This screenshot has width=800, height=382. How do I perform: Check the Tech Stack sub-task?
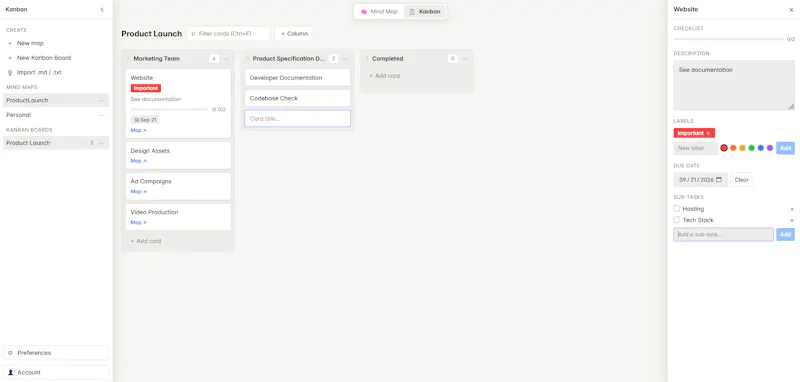677,220
